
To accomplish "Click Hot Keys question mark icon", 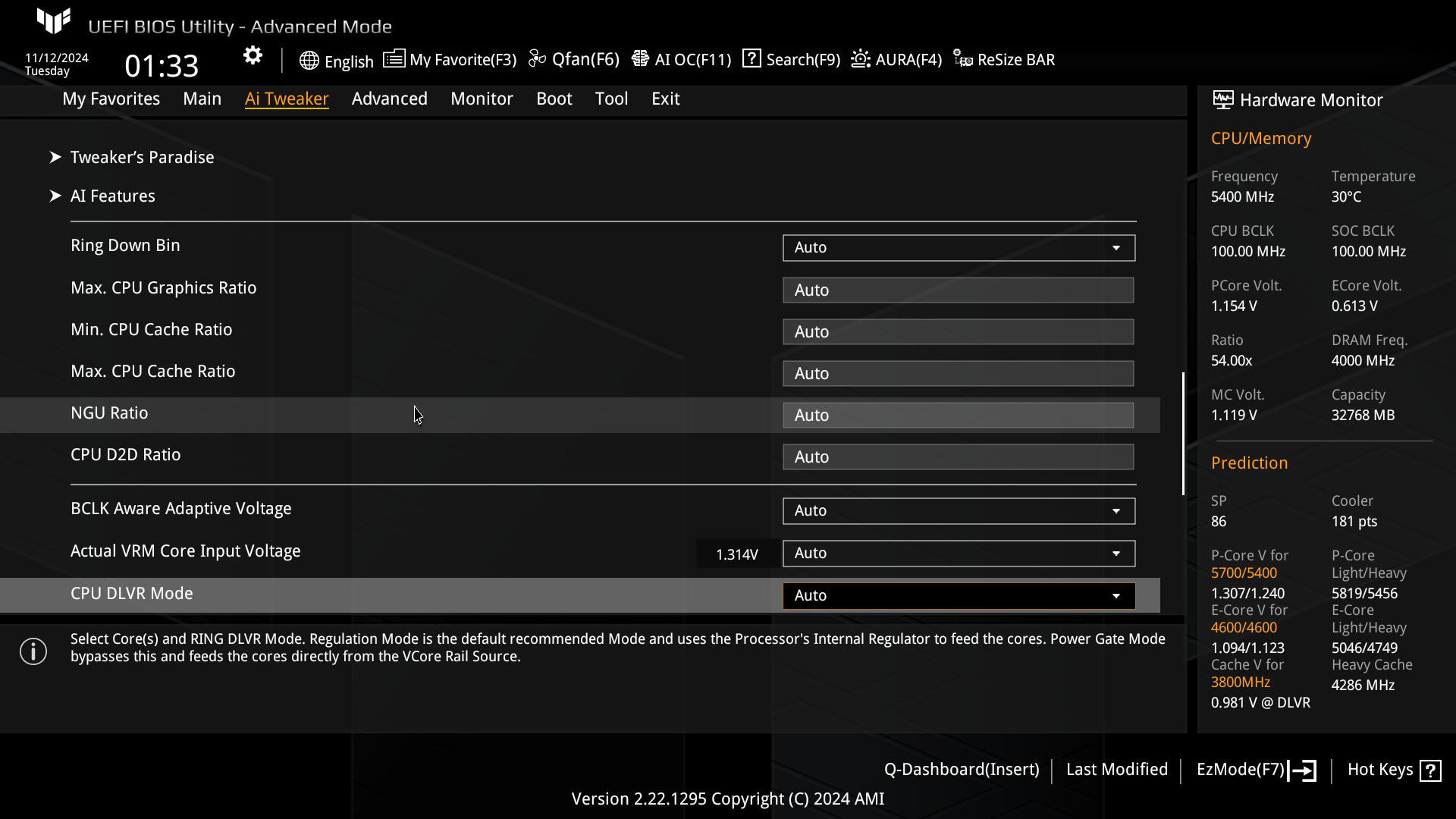I will pos(1431,770).
